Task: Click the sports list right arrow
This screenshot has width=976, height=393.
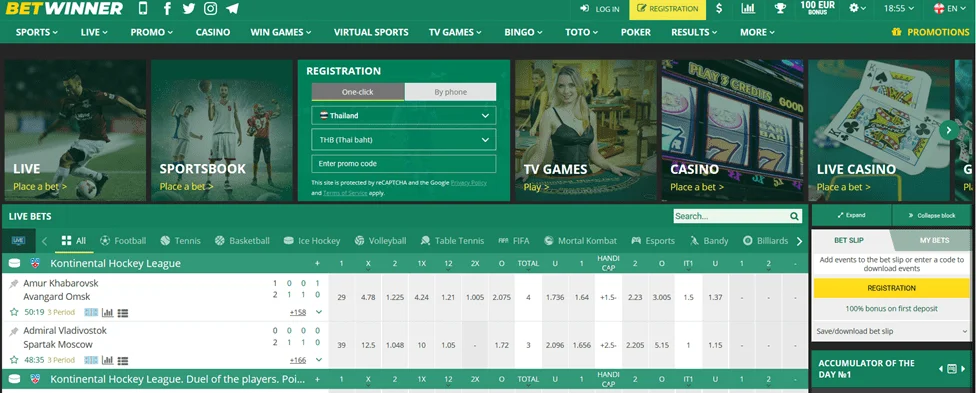Action: coord(800,241)
